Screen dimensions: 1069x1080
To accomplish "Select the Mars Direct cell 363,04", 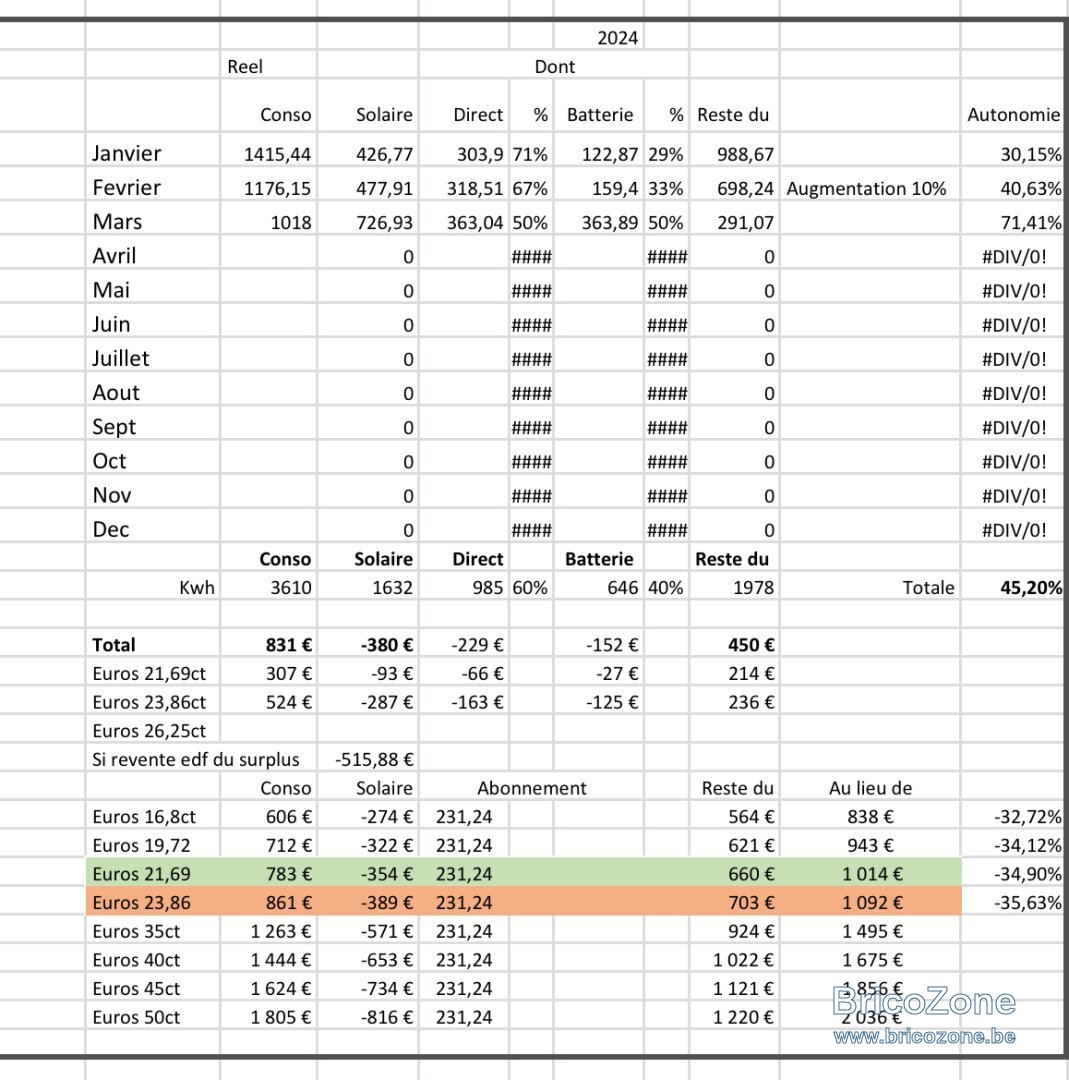I will point(464,222).
